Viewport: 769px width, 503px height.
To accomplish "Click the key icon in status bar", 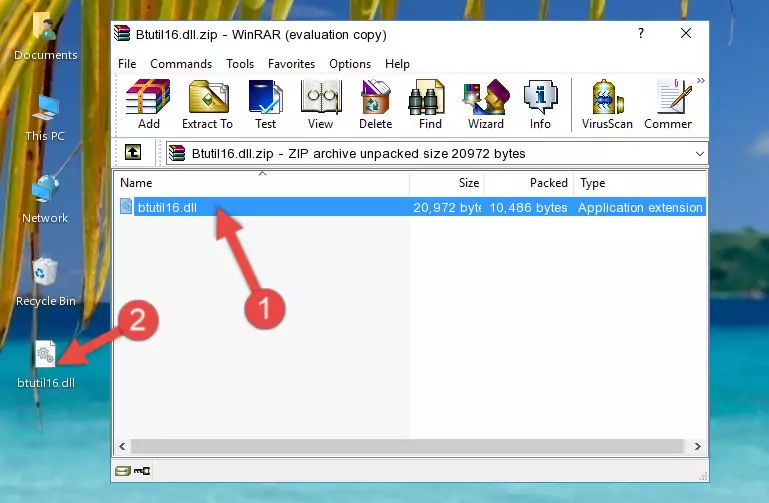I will (142, 471).
